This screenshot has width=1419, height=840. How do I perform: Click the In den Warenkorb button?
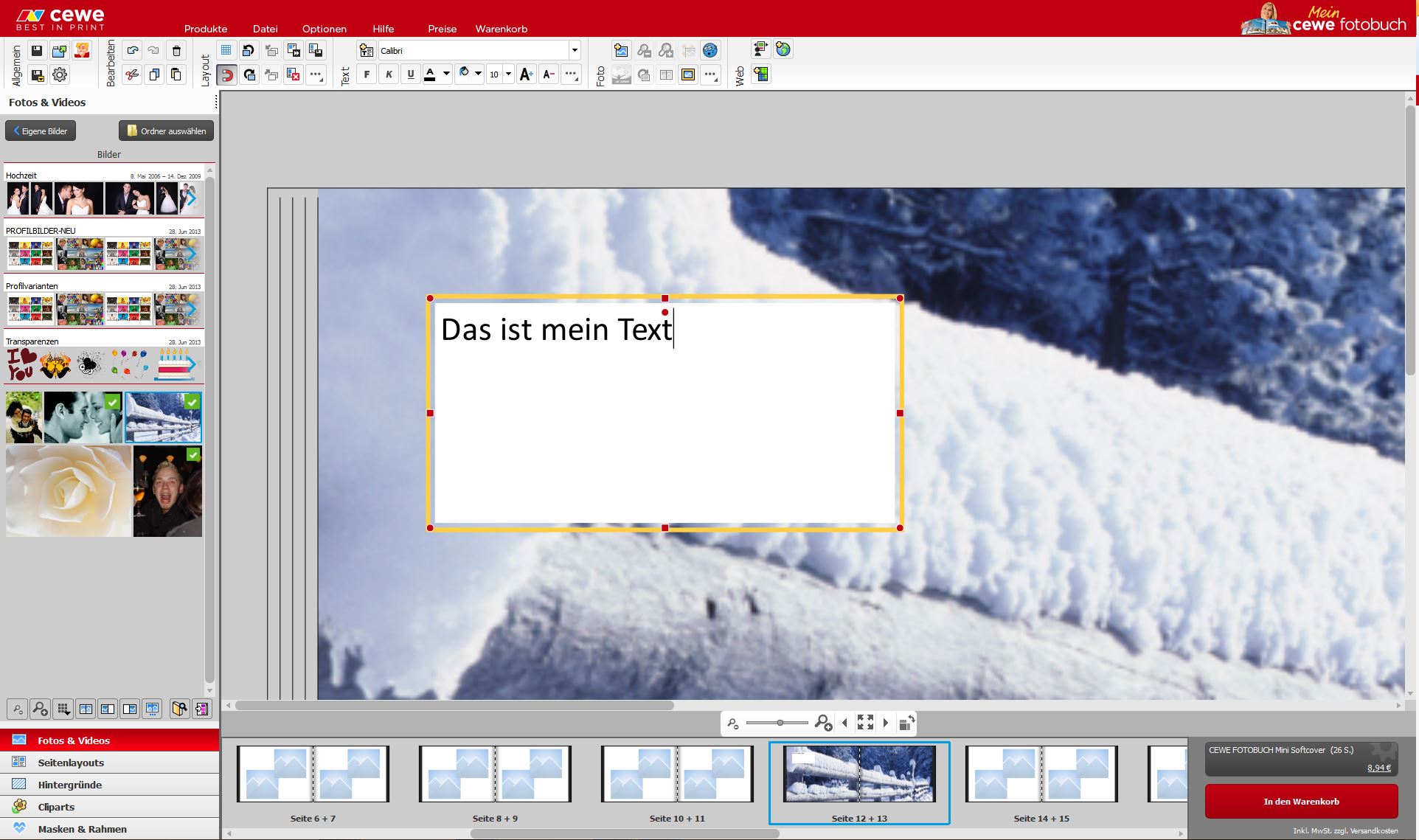(x=1301, y=802)
